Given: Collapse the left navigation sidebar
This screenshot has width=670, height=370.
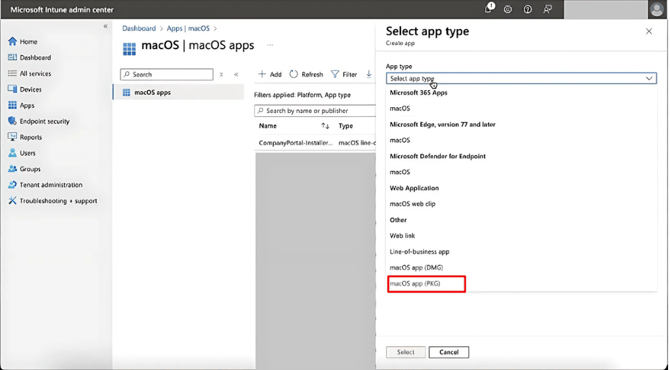Looking at the screenshot, I should pos(106,26).
